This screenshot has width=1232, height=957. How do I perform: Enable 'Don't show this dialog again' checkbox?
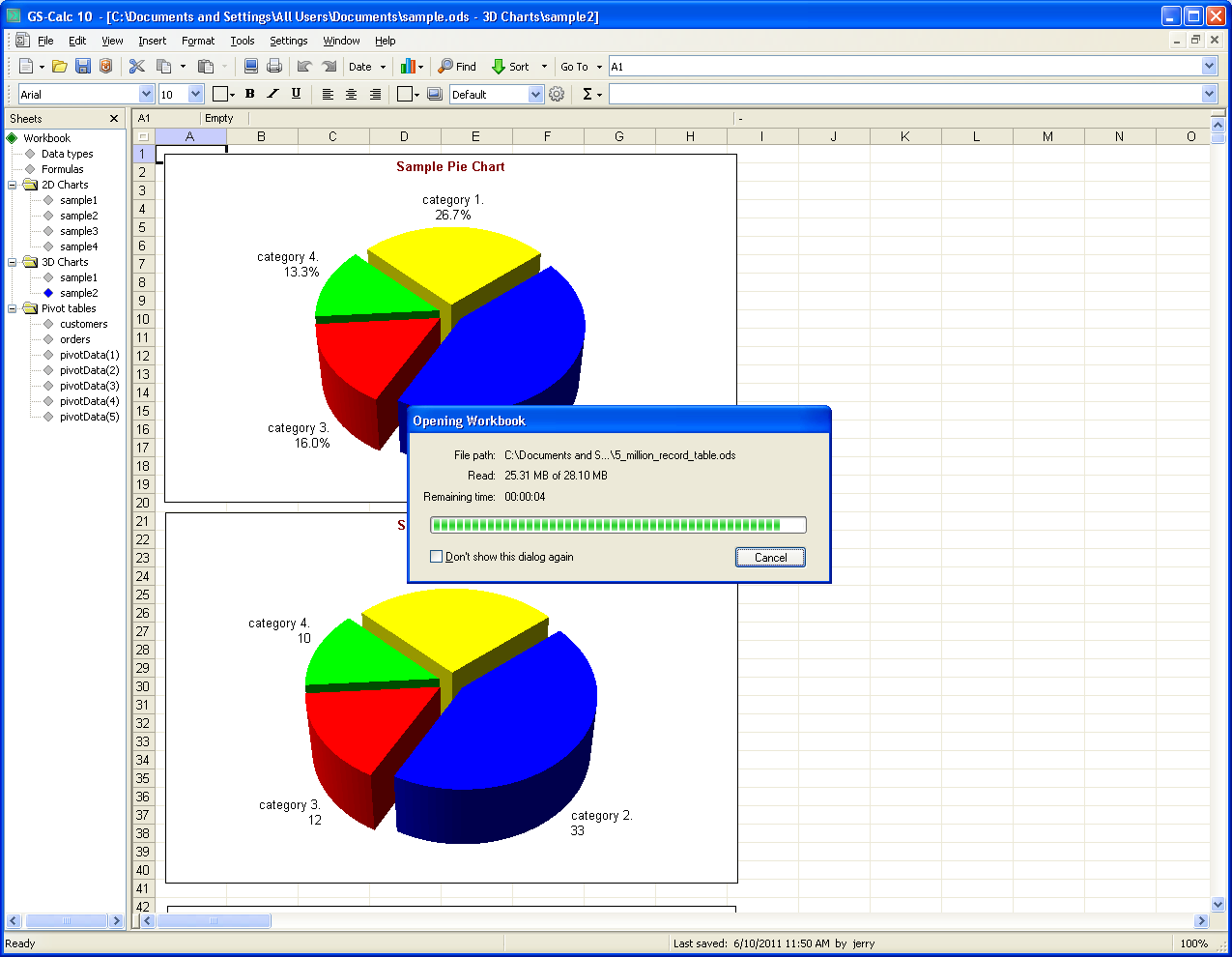(436, 557)
